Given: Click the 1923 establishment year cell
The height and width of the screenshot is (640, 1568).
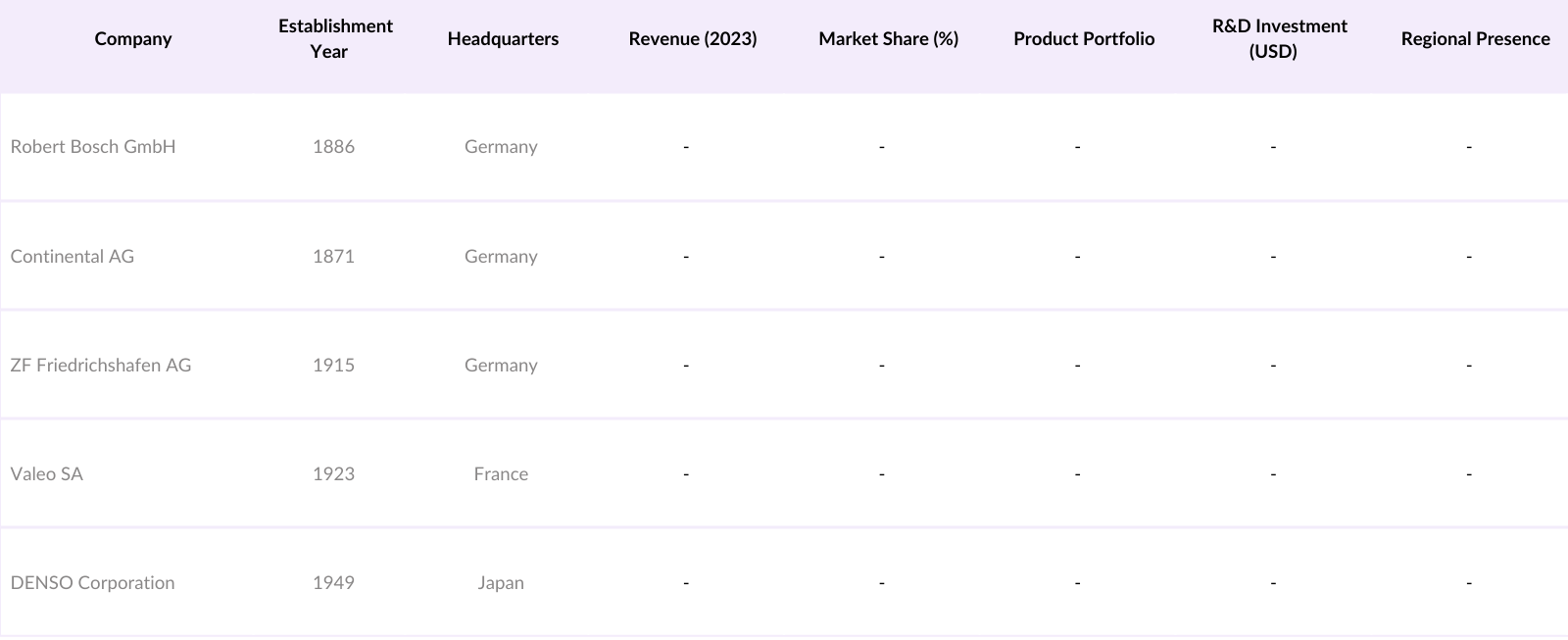Looking at the screenshot, I should (333, 474).
